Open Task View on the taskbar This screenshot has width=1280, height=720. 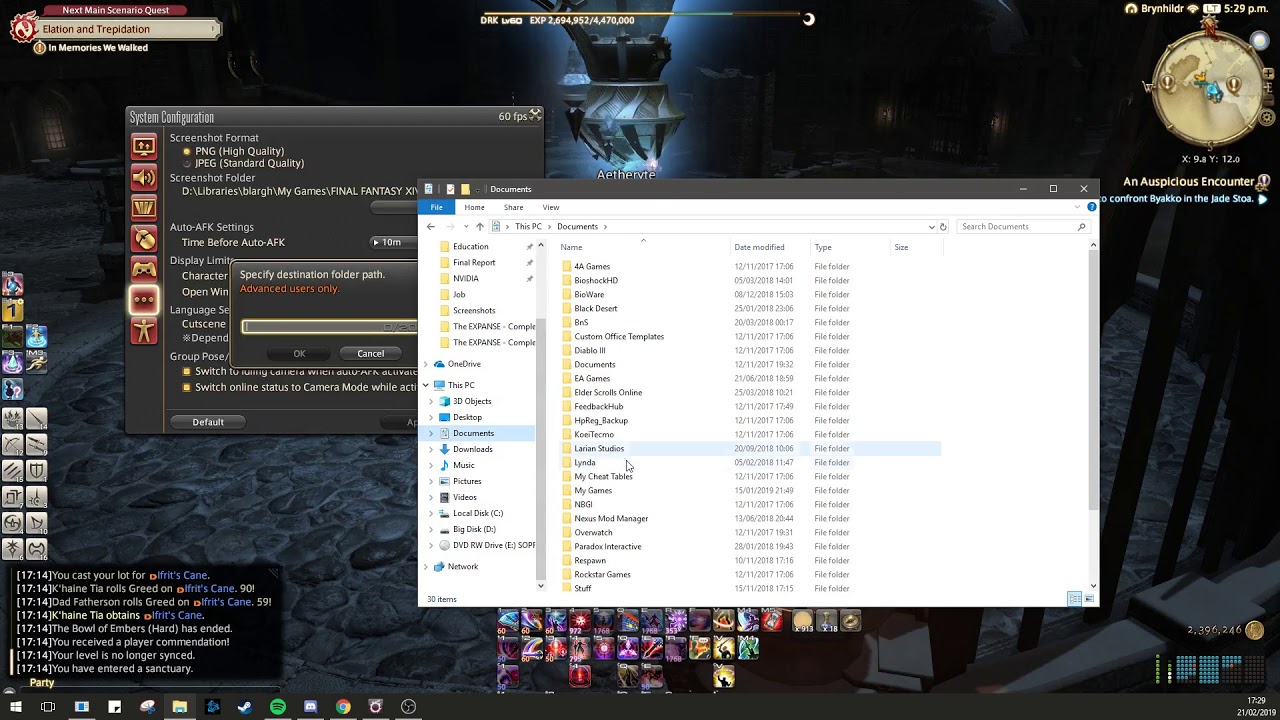point(48,707)
